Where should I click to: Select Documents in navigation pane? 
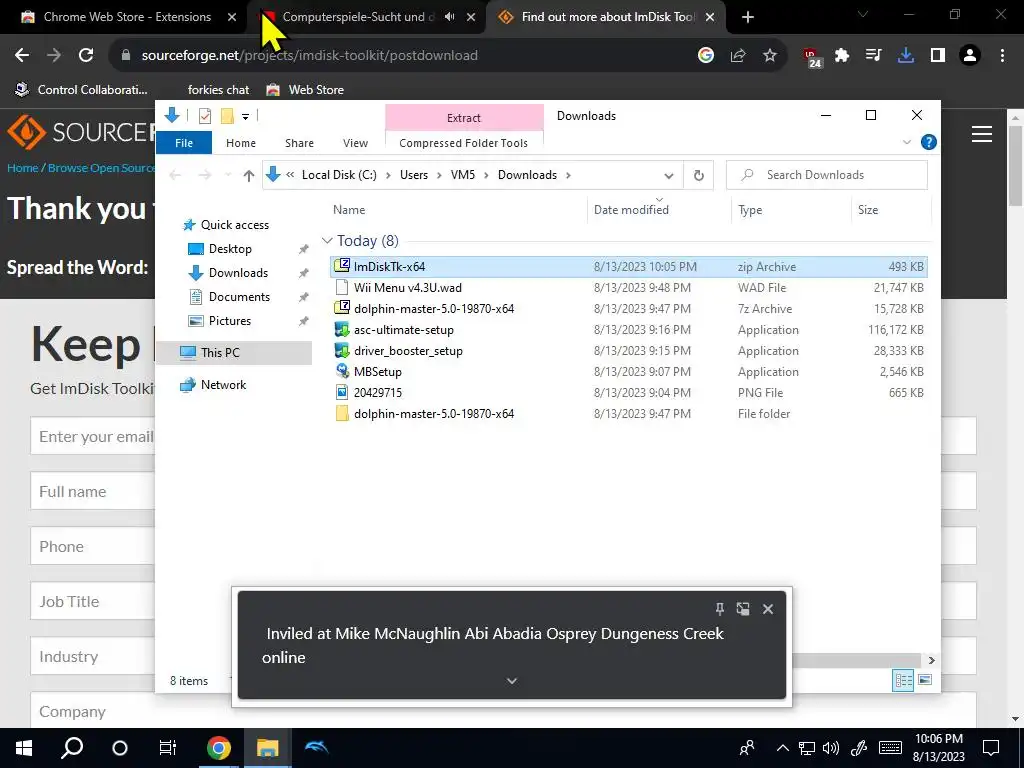tap(239, 297)
